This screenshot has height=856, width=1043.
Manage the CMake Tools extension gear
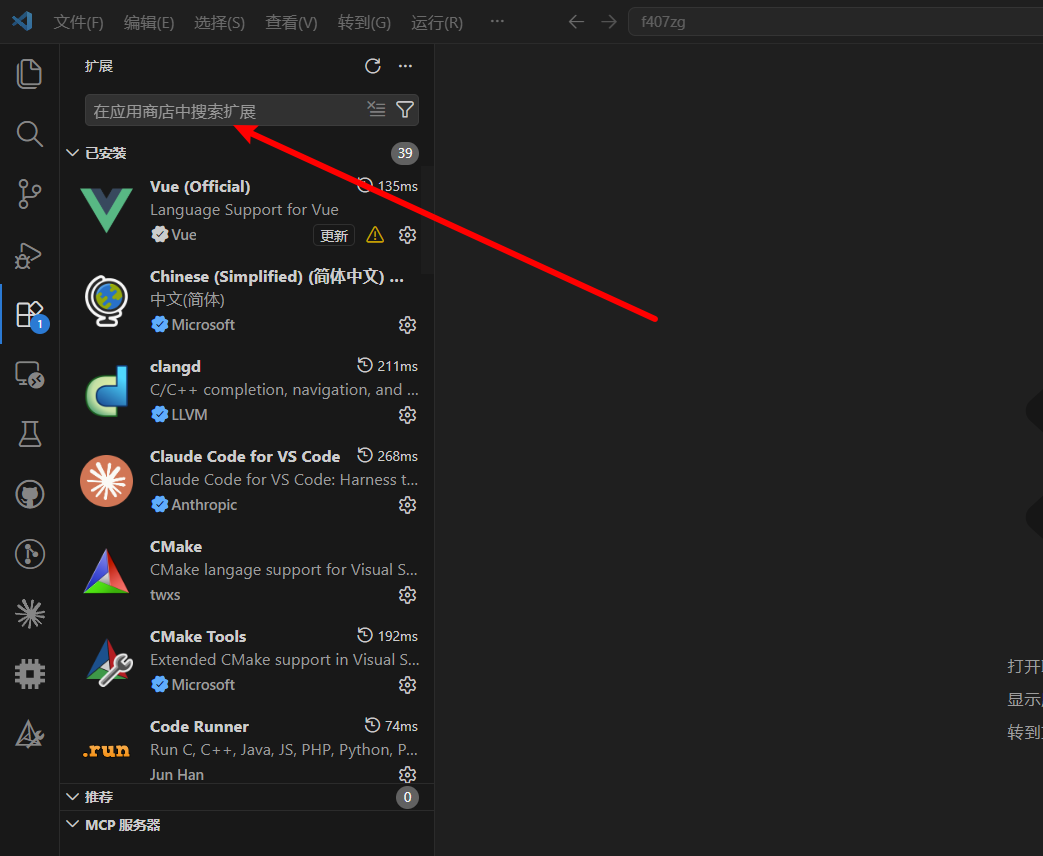point(407,685)
